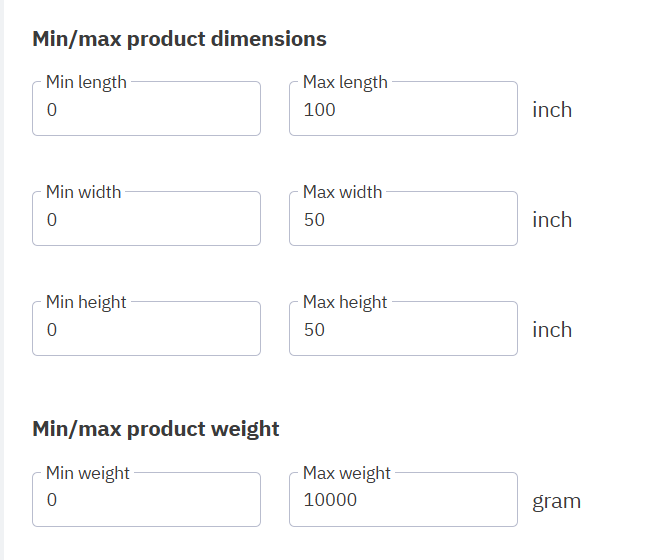
Task: Click into the Max width field
Action: coord(403,220)
